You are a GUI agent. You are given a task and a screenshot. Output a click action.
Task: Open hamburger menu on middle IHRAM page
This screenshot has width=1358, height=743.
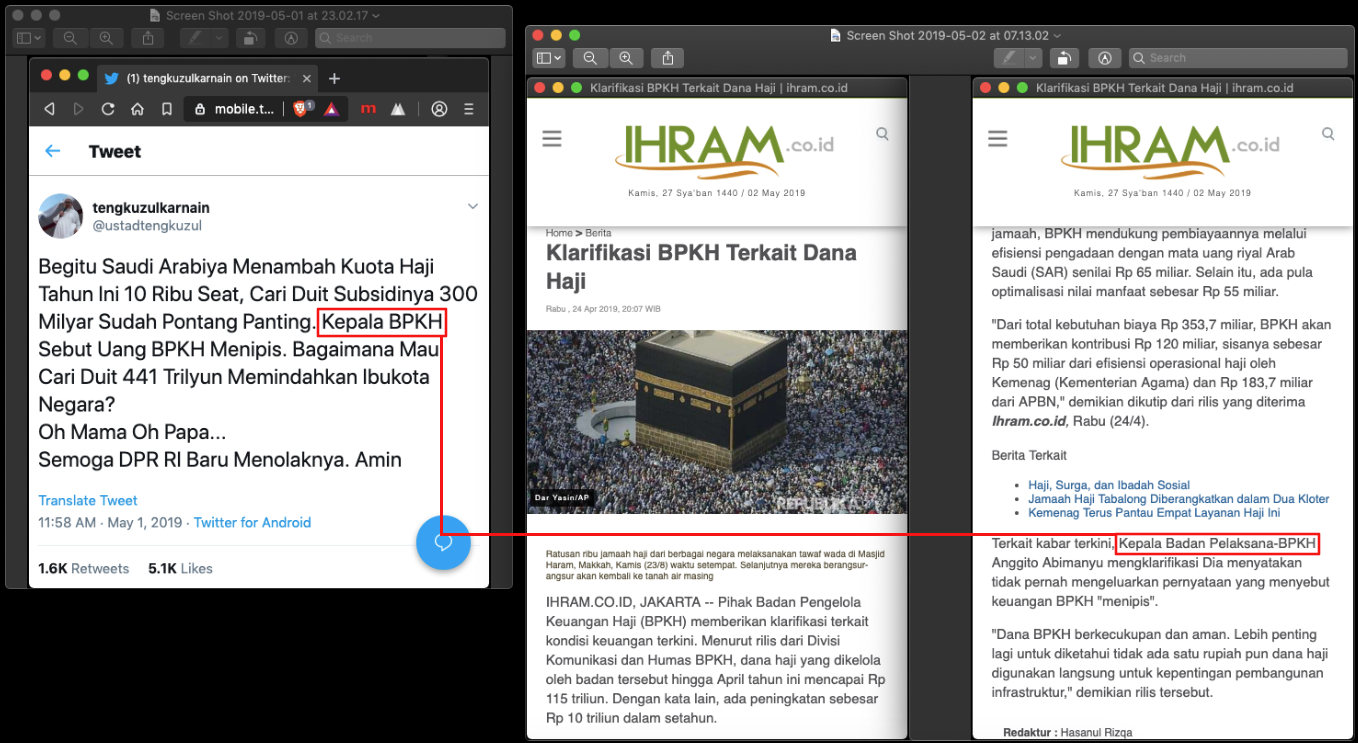click(552, 139)
